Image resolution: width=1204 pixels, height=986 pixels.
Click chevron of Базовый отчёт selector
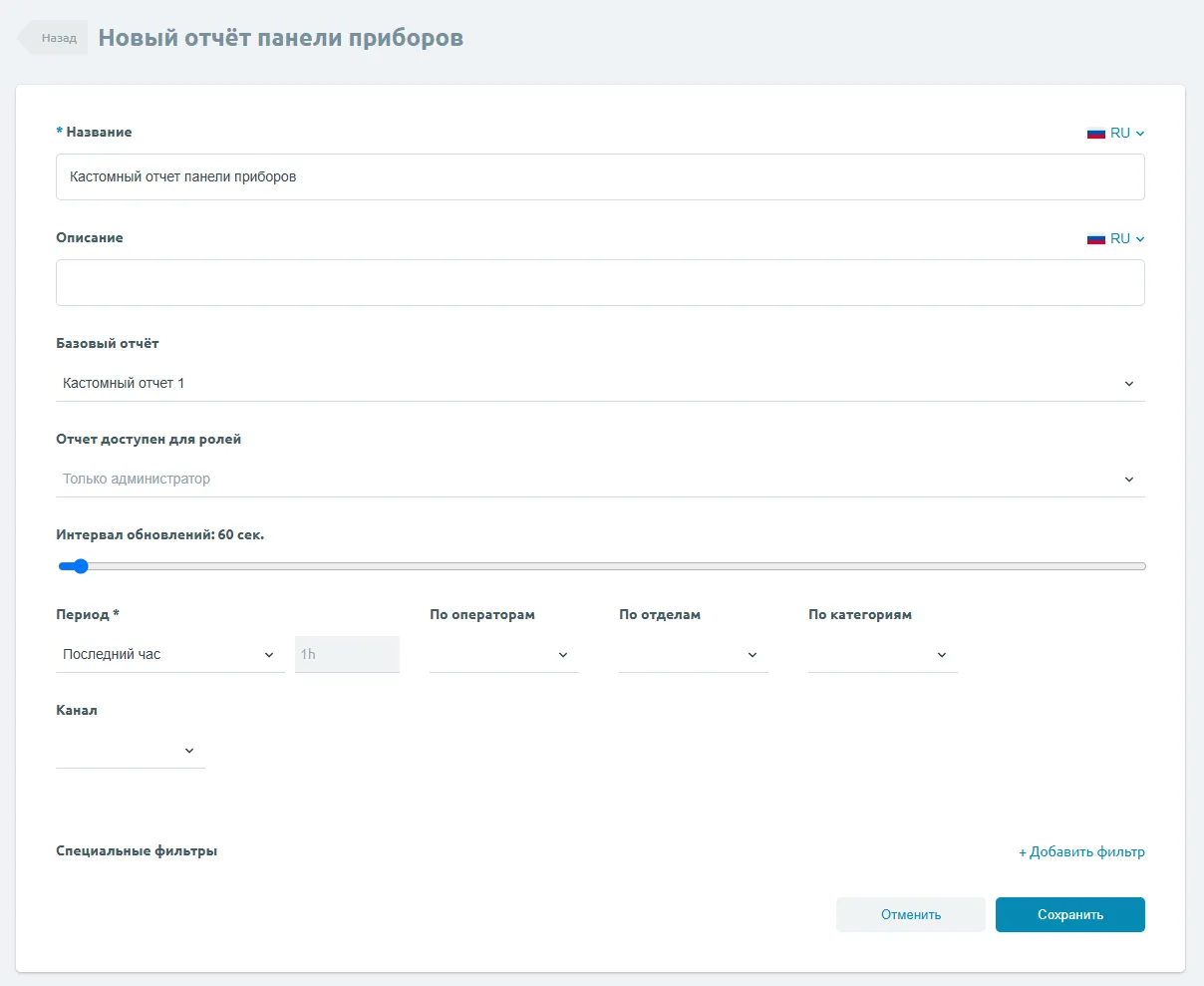pos(1129,384)
